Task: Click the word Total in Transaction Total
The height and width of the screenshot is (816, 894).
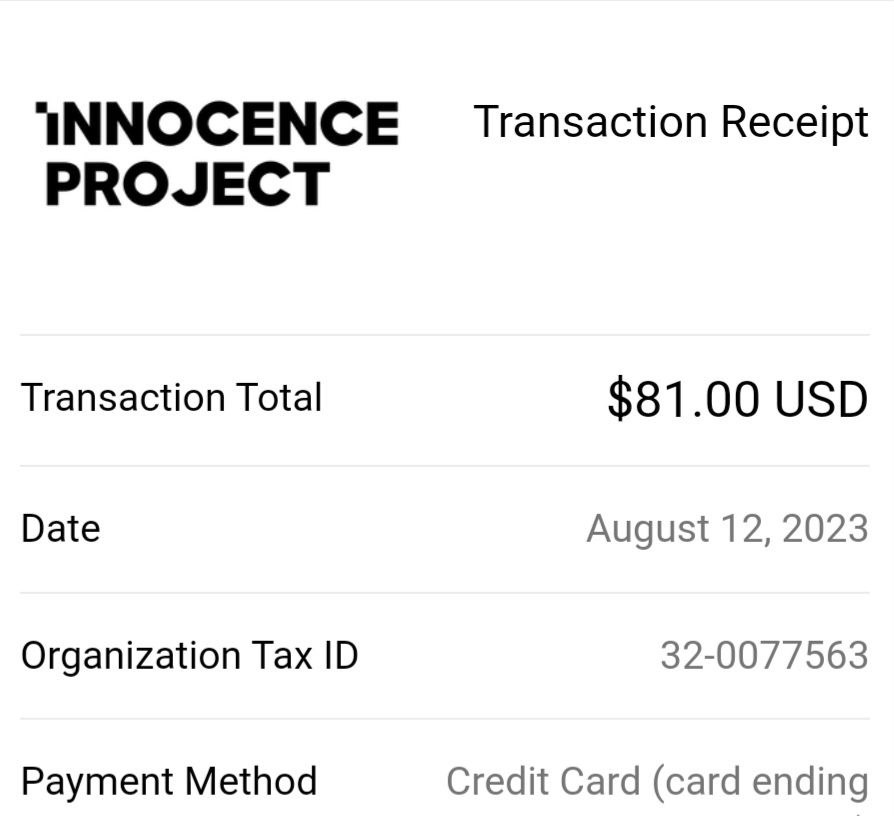Action: coord(279,397)
